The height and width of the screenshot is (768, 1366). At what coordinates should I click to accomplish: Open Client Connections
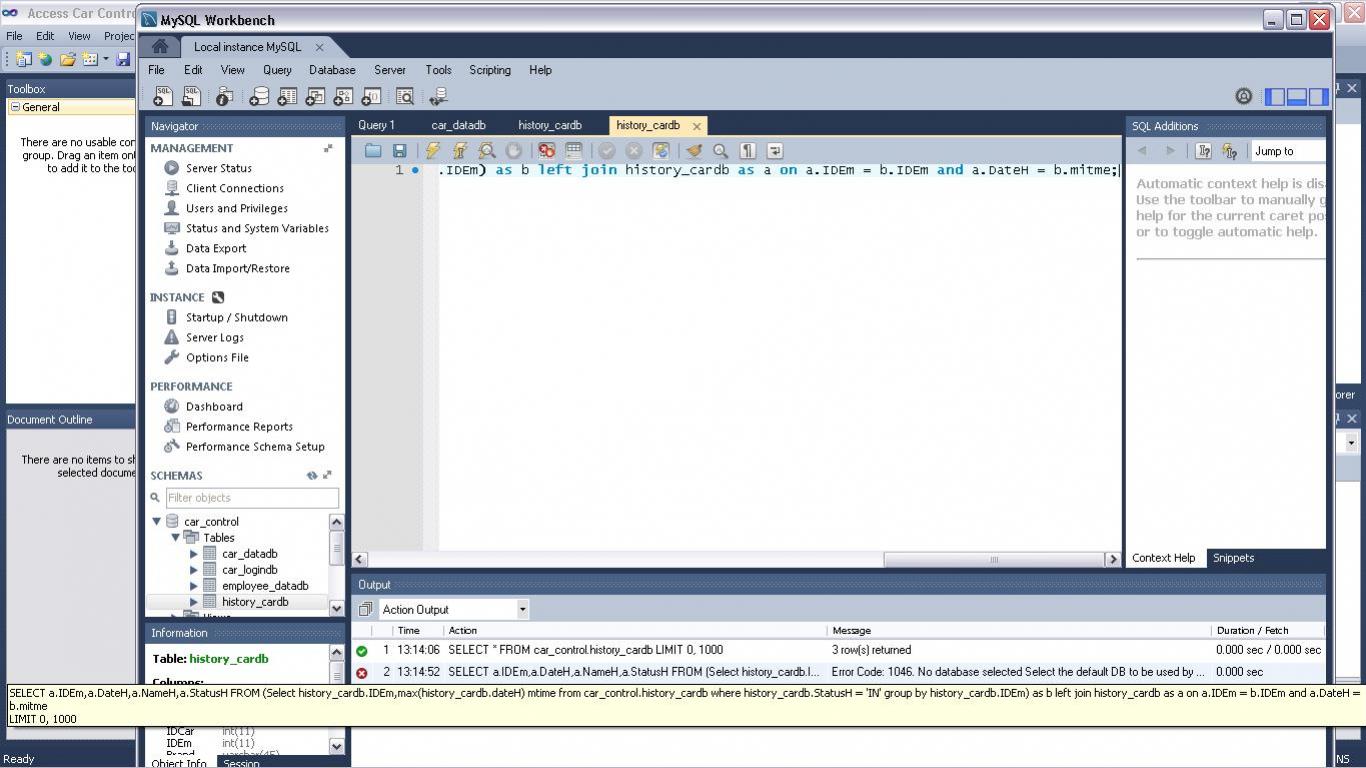pyautogui.click(x=235, y=188)
